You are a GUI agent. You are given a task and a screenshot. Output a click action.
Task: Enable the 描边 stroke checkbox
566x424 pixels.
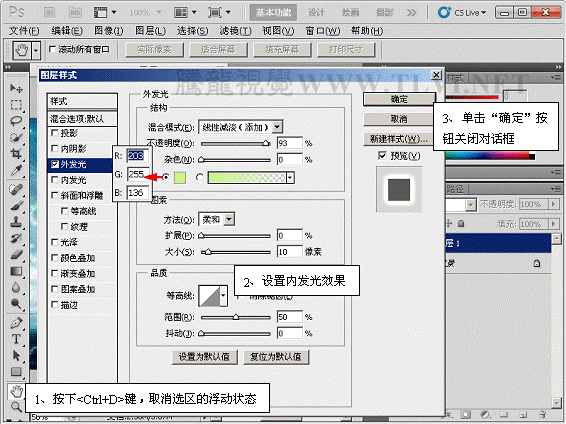(x=55, y=305)
